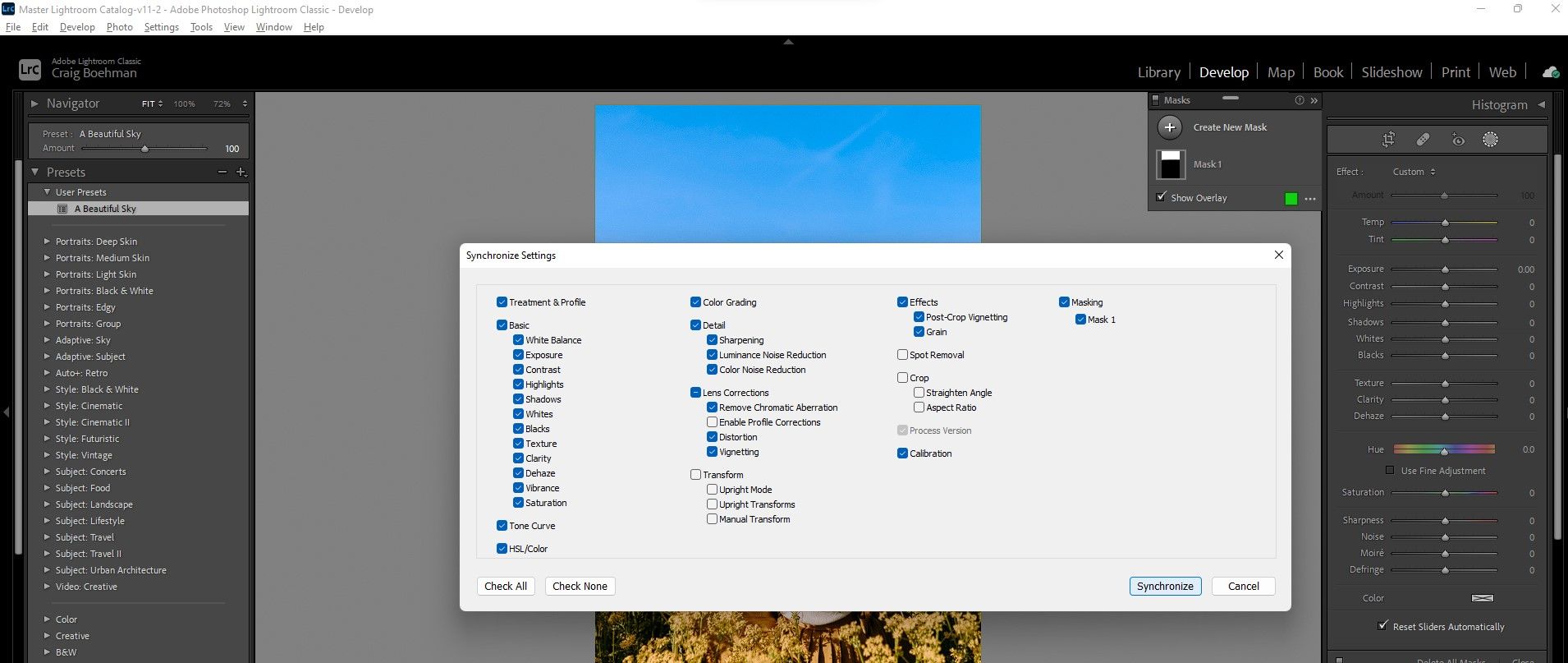The width and height of the screenshot is (1568, 663).
Task: Click the add preset plus icon
Action: tap(241, 172)
